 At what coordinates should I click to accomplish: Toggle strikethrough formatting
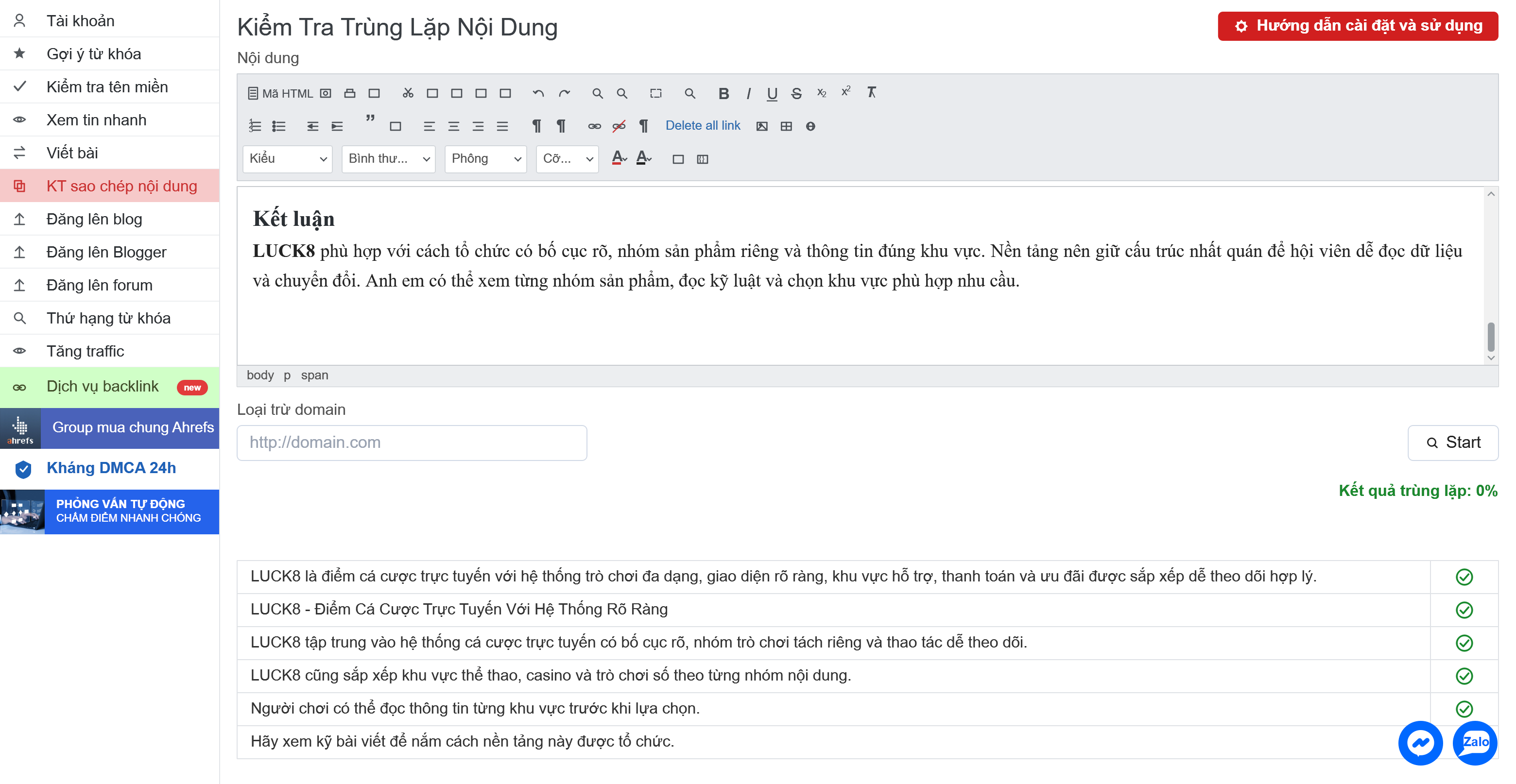click(x=796, y=93)
